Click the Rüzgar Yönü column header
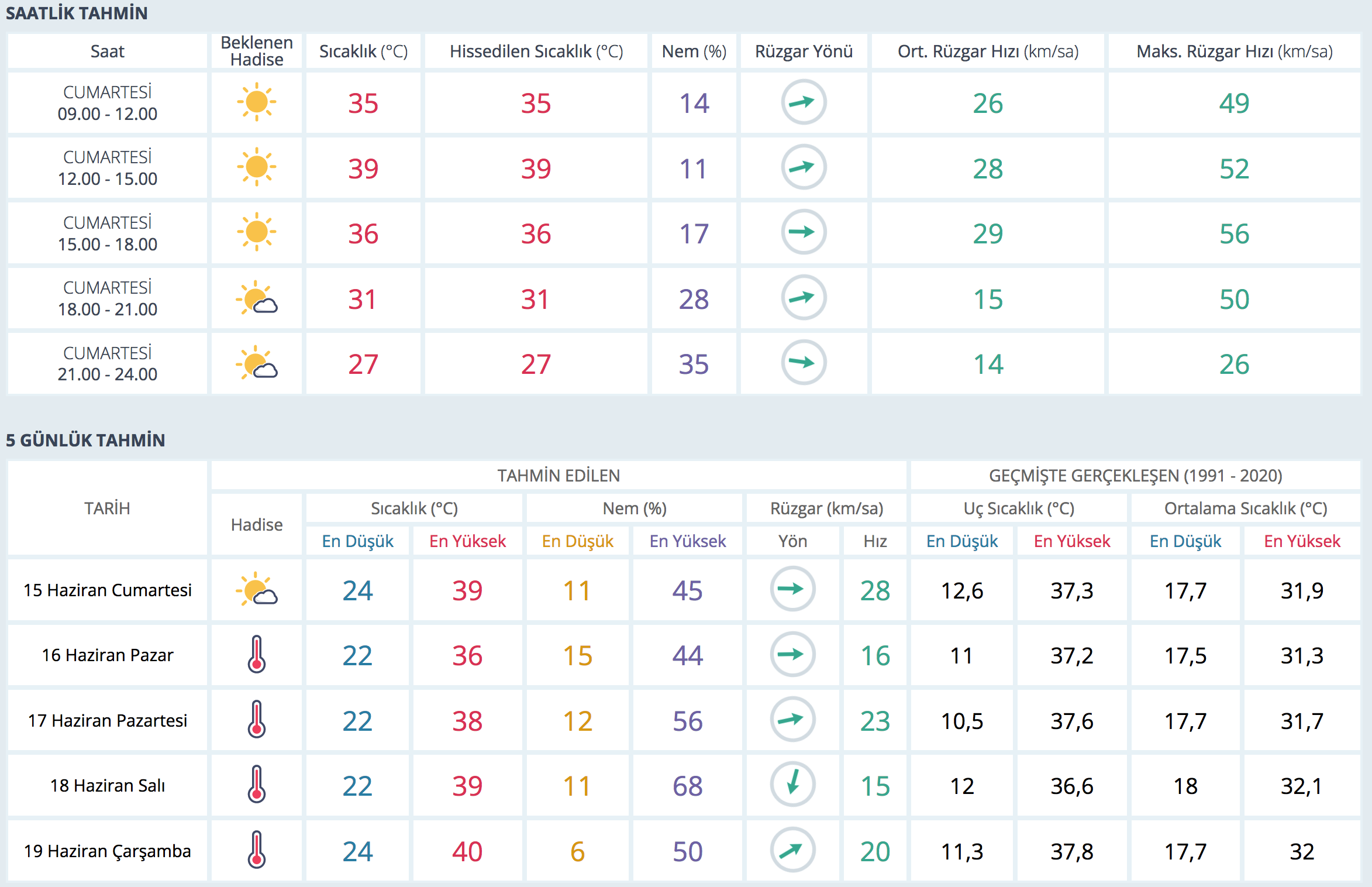1372x887 pixels. pyautogui.click(x=804, y=51)
